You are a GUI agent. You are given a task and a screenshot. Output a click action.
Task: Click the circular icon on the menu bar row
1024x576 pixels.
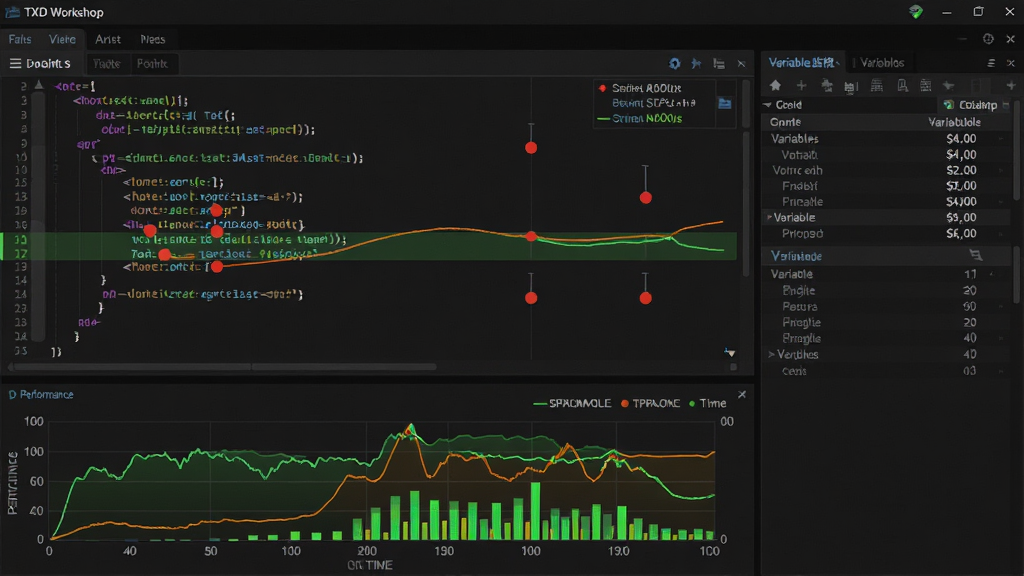pos(988,39)
